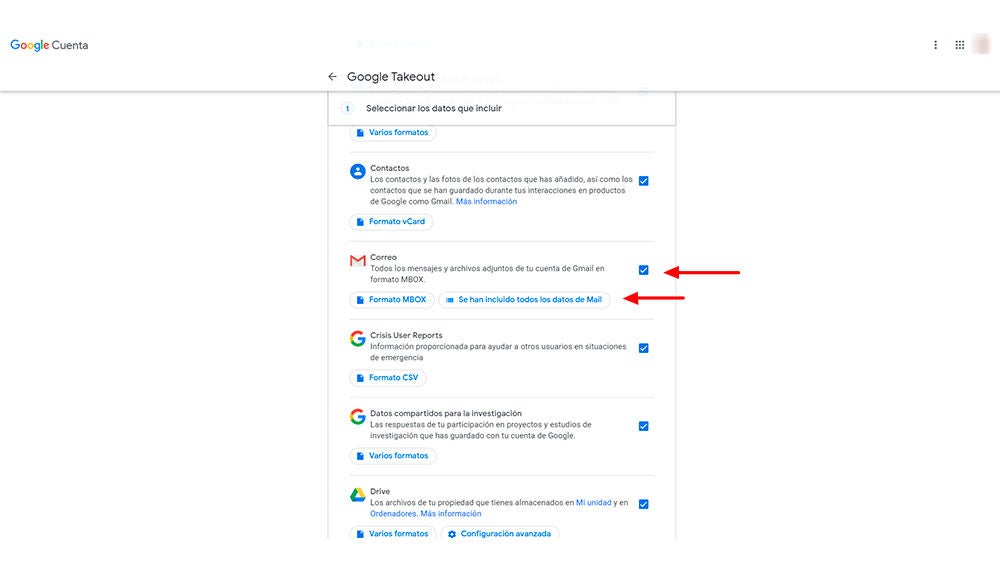Click the 'Seleccionar los datos que incluir' step header
Screen dimensions: 1000x567
pos(502,108)
